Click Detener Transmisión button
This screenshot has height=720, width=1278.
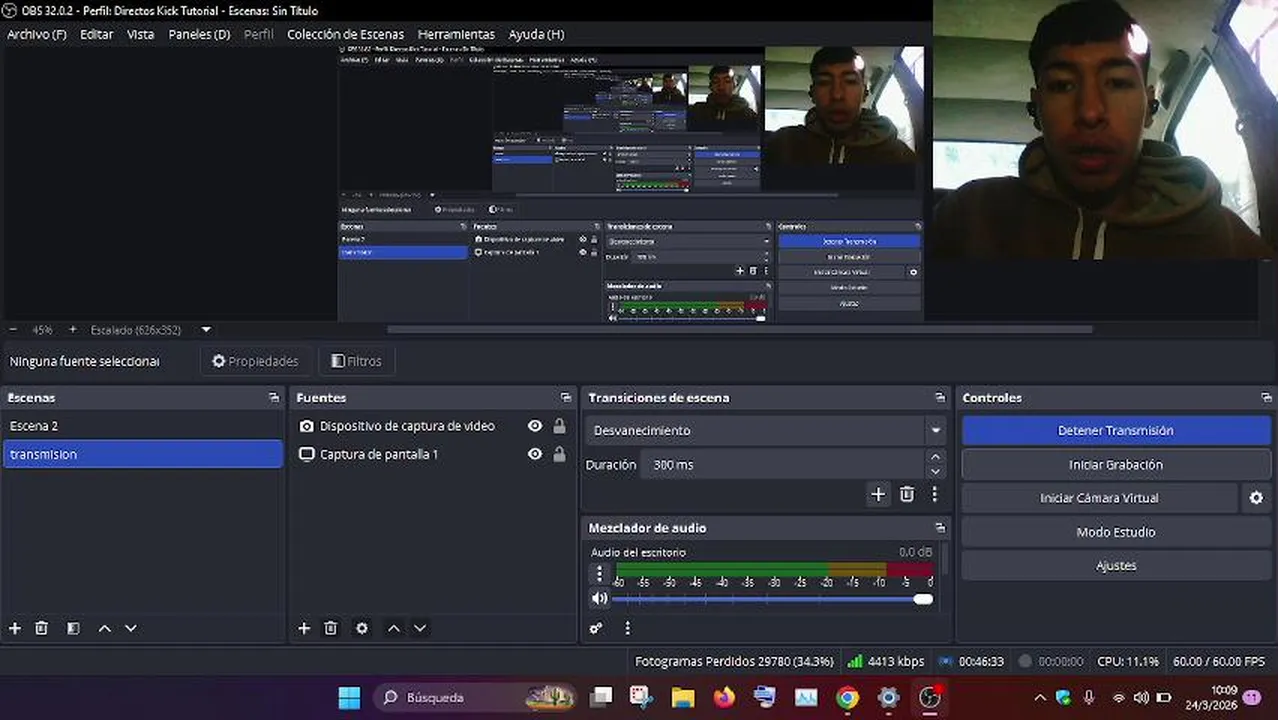click(x=1116, y=430)
